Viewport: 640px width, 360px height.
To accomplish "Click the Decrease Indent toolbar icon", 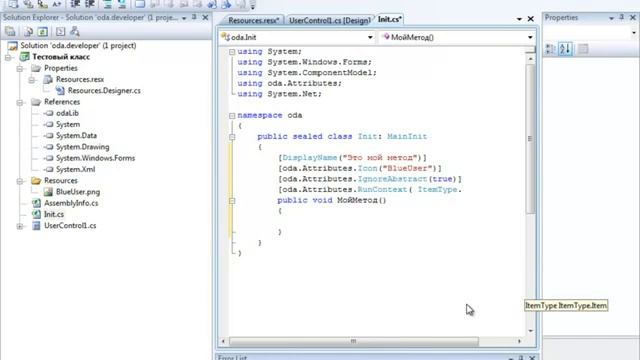I will [75, 4].
